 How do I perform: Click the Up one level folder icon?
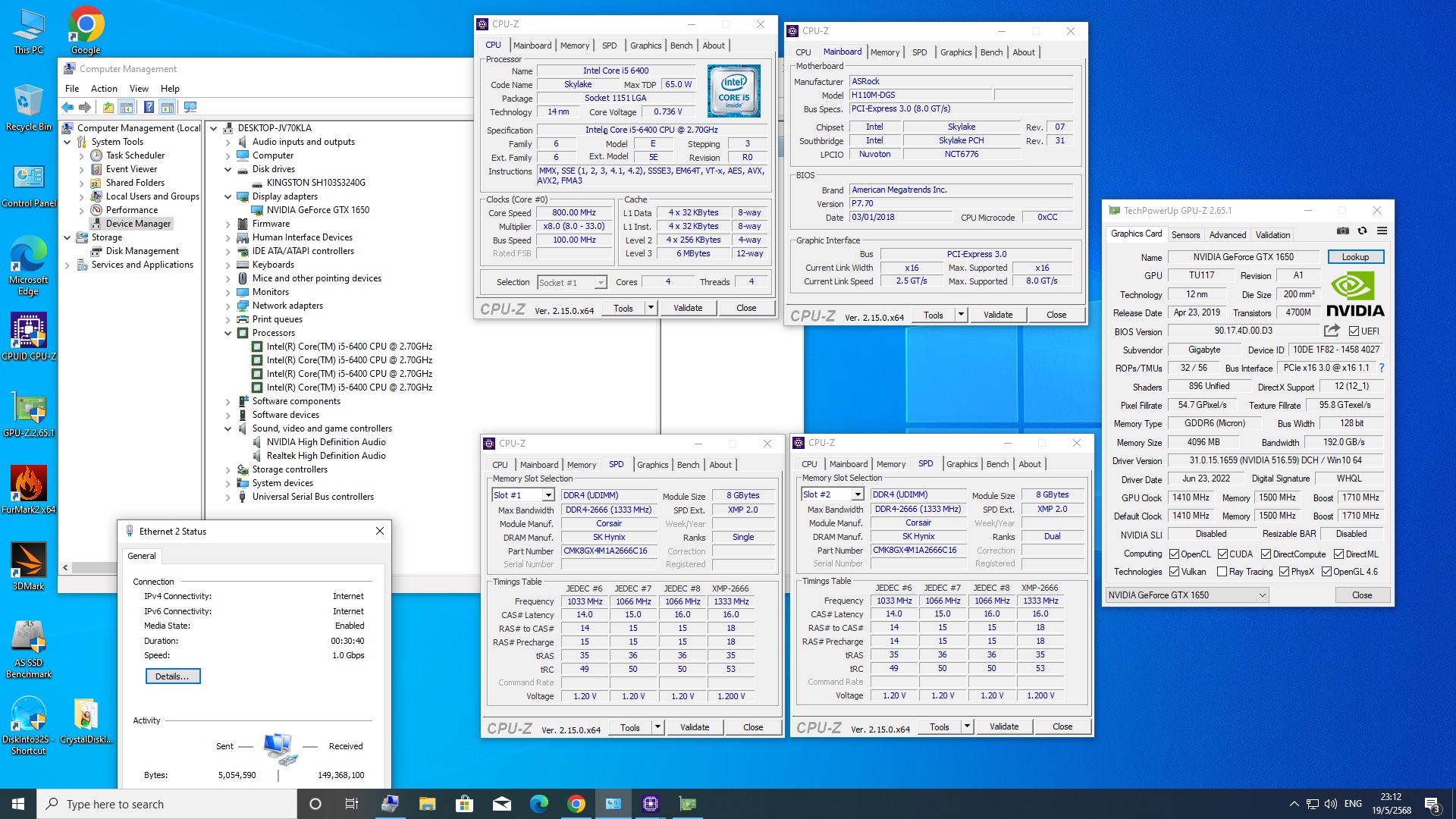point(108,107)
